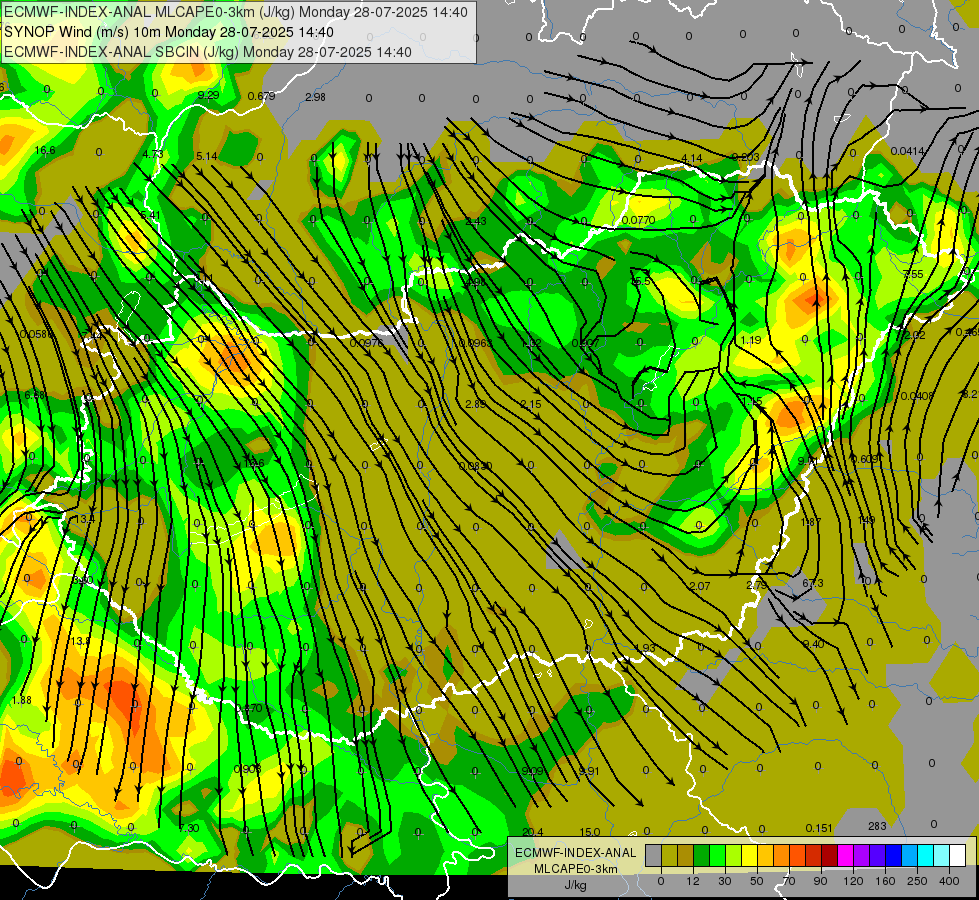Click the map value 13.4

pyautogui.click(x=84, y=518)
